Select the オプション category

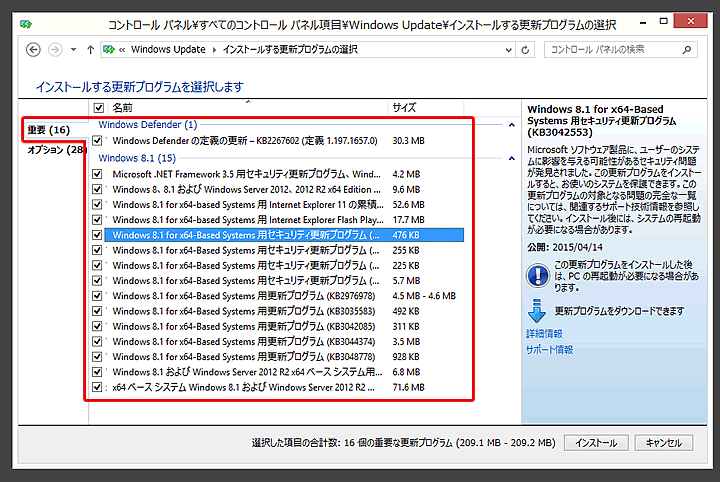[x=56, y=150]
